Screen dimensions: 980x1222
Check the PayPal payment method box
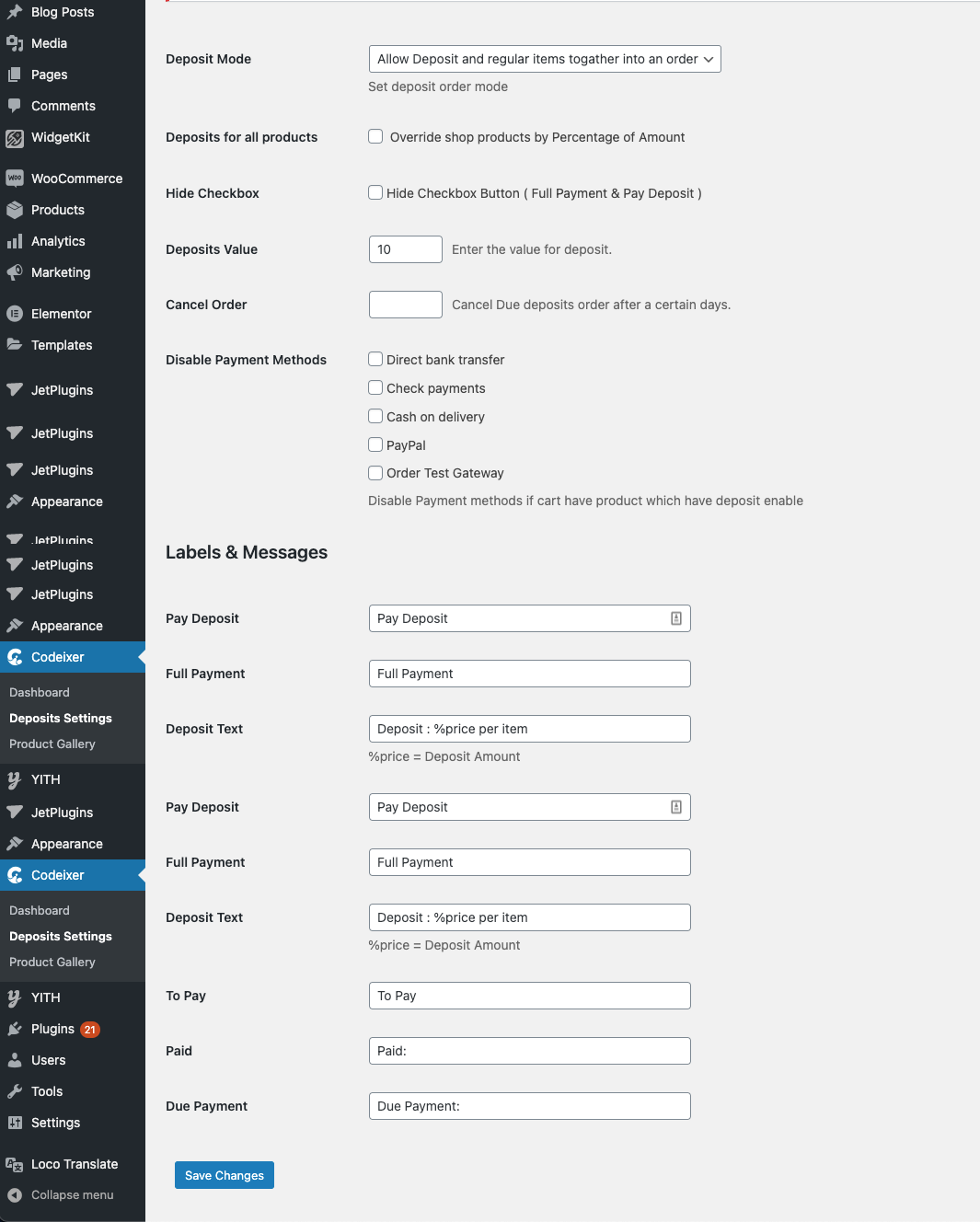pyautogui.click(x=375, y=445)
